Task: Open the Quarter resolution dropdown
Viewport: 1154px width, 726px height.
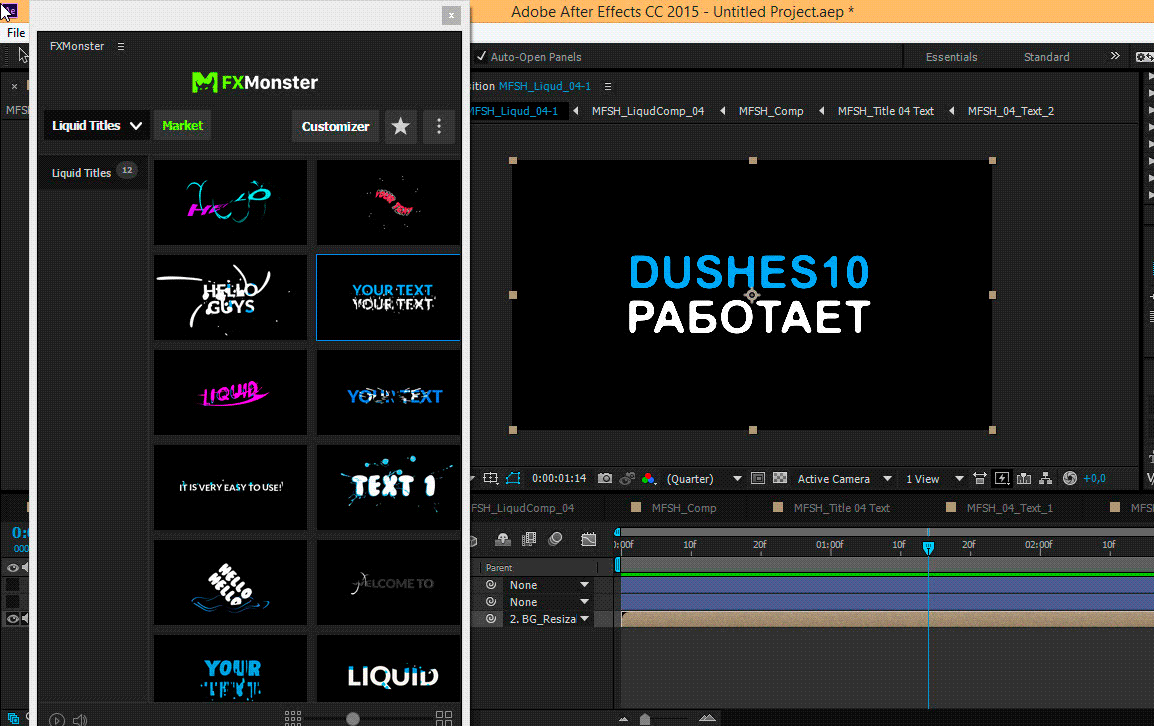Action: pos(704,479)
